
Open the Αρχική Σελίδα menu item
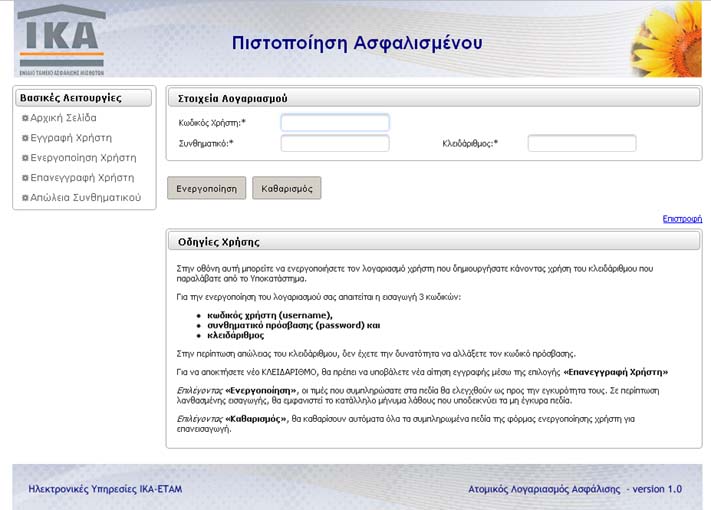point(63,118)
